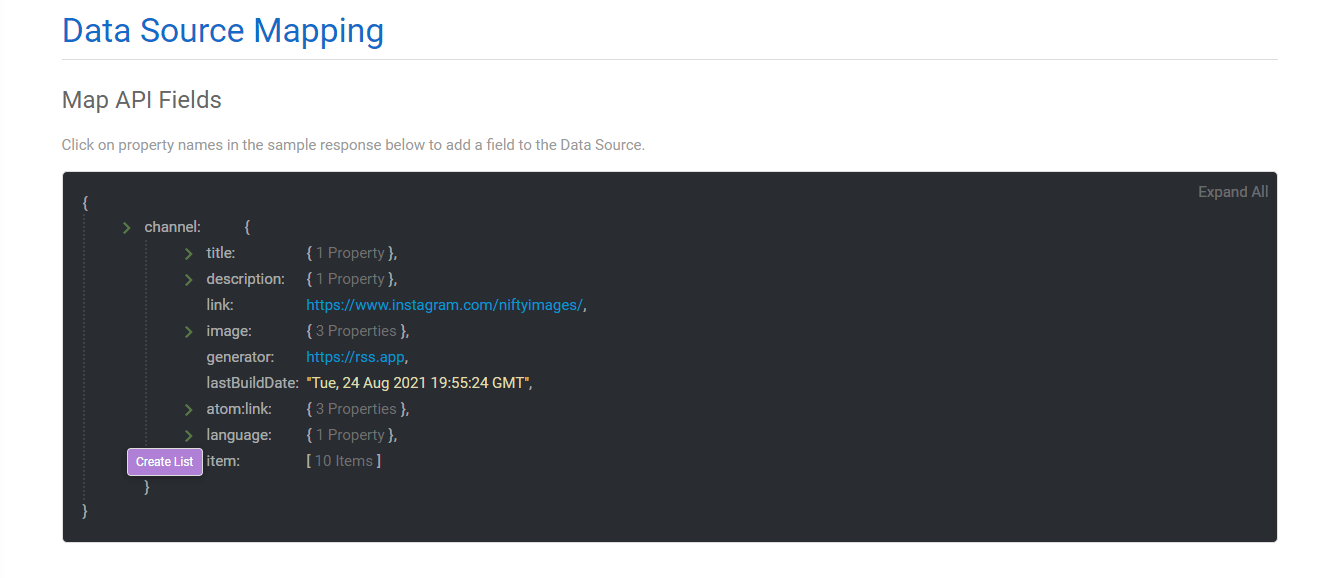Open the rss.app generator link

pyautogui.click(x=355, y=357)
